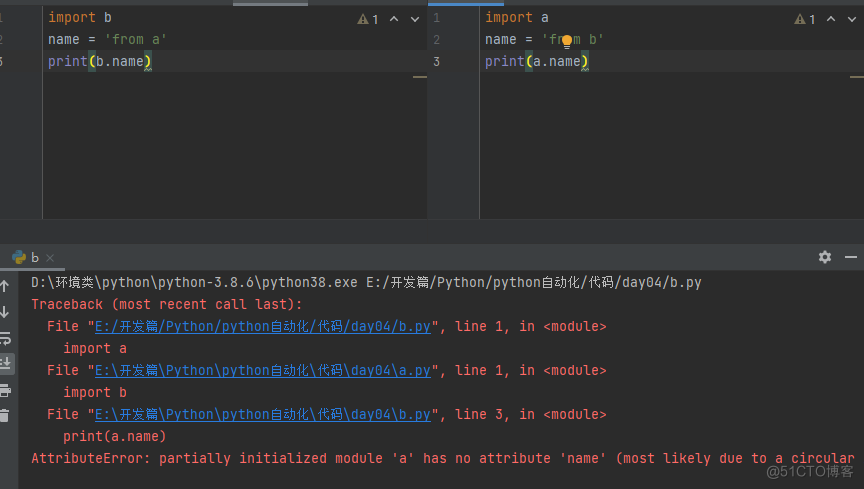This screenshot has width=864, height=489.
Task: Clear console with the trash icon
Action: click(x=4, y=416)
